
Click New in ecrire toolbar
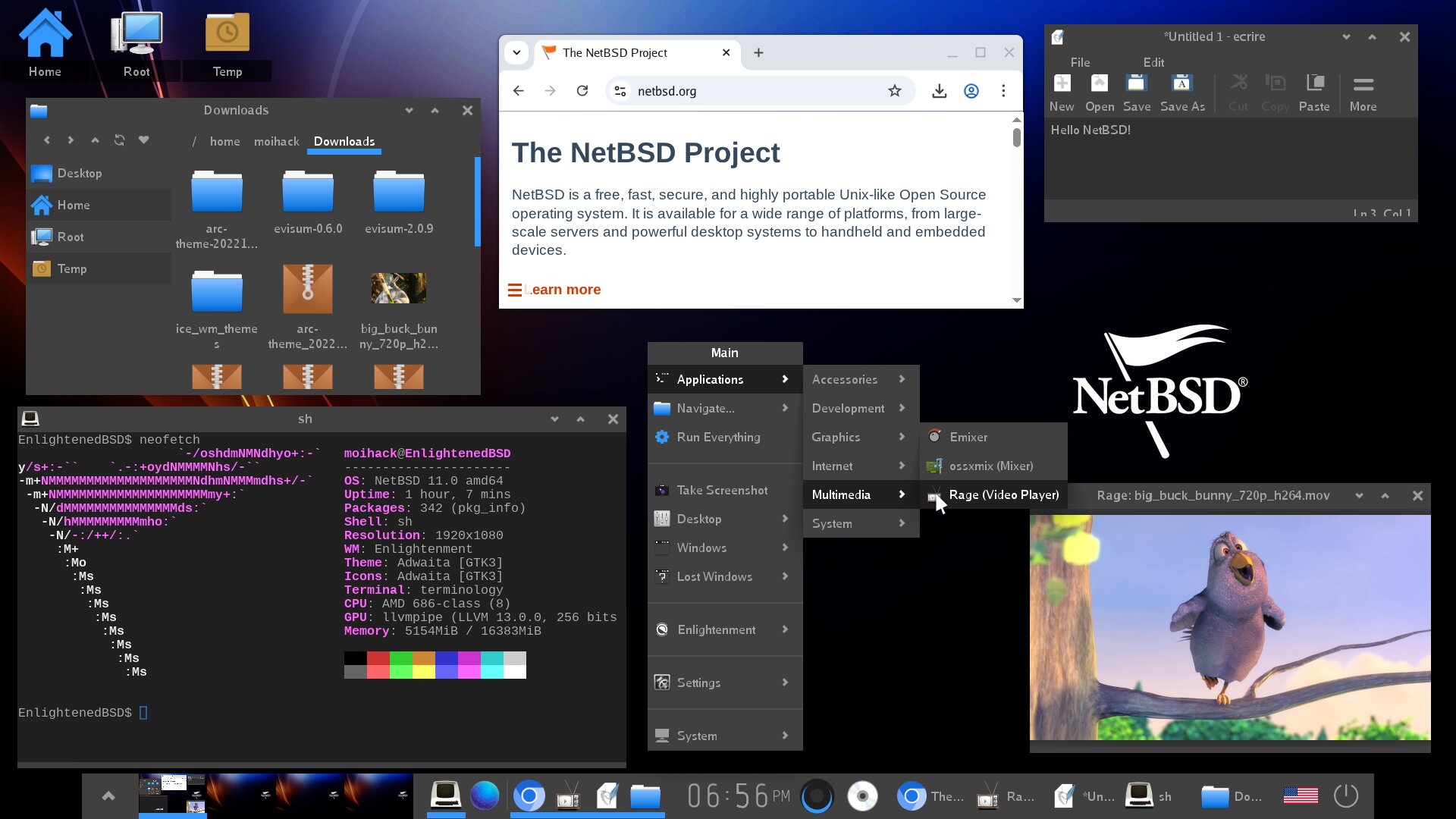(x=1062, y=93)
